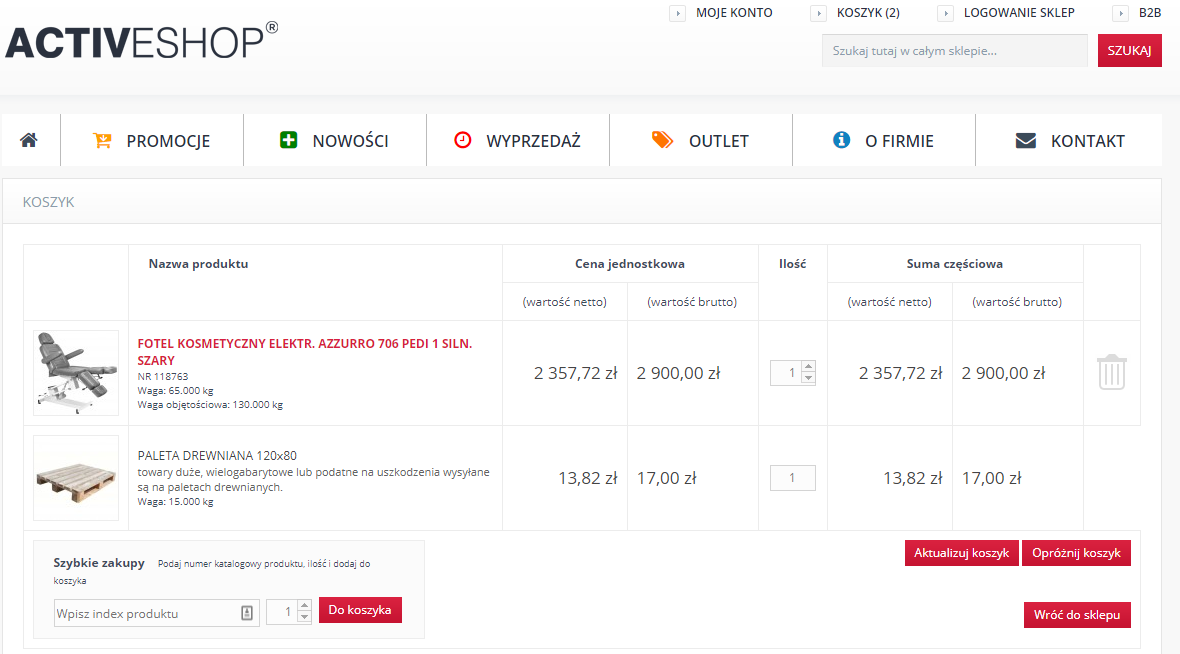
Task: Decrease the quick-shopping quantity
Action: click(304, 618)
